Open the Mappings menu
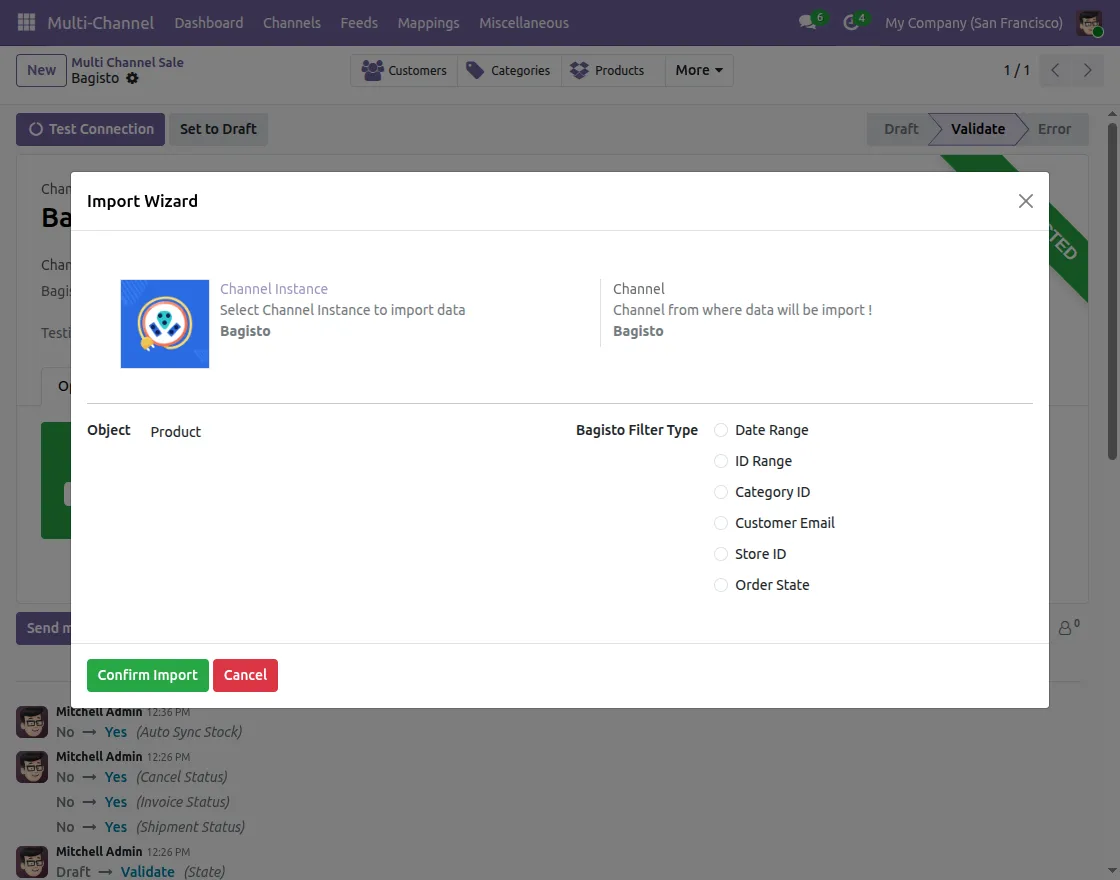Screen dimensions: 1120x880 (x=428, y=23)
